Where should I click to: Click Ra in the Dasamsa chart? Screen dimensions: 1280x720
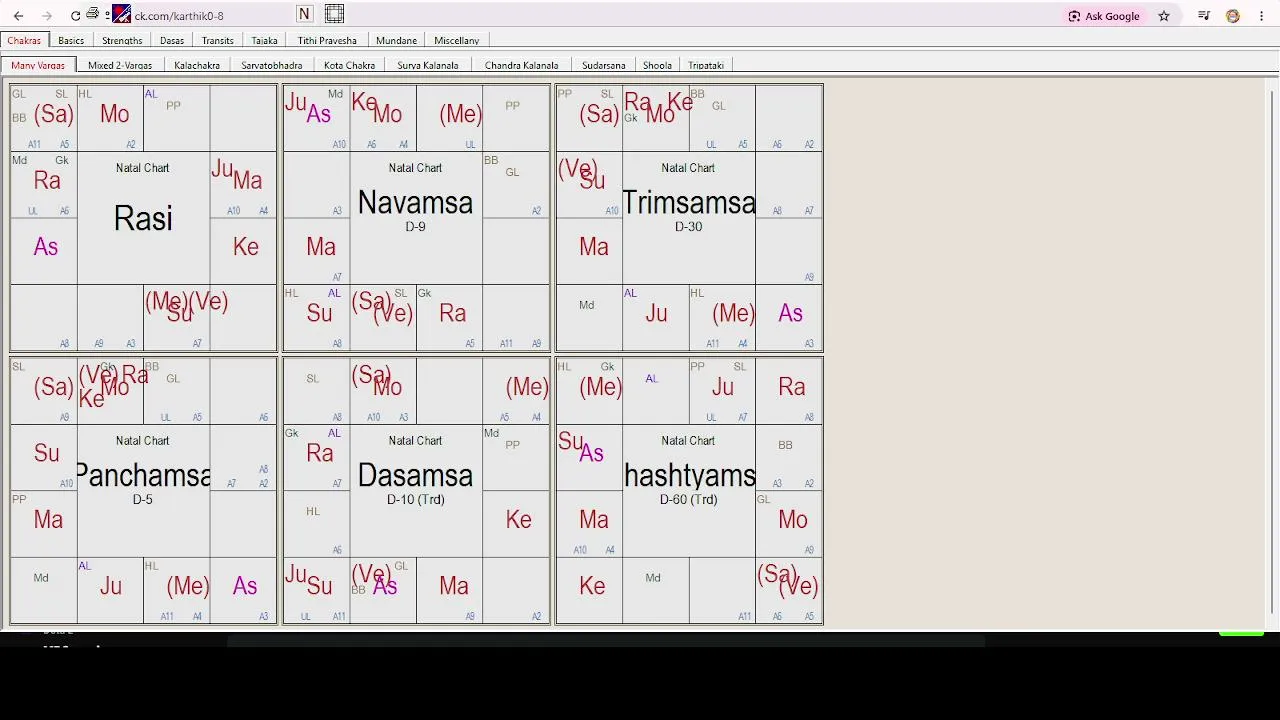320,453
